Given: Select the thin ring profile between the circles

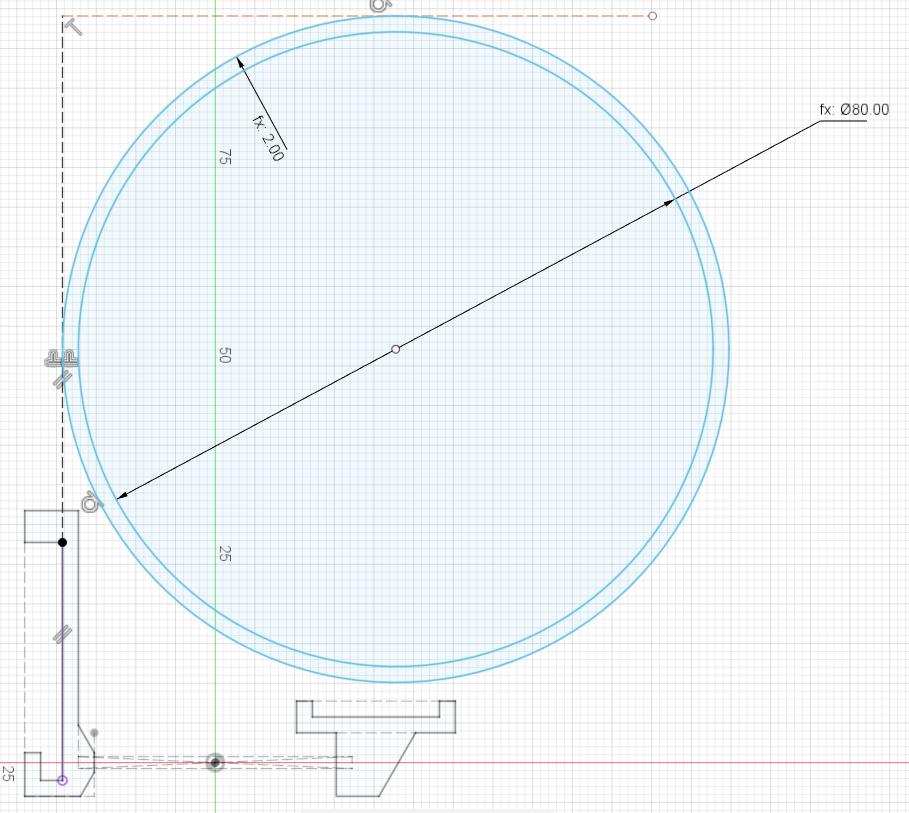Looking at the screenshot, I should [x=721, y=349].
